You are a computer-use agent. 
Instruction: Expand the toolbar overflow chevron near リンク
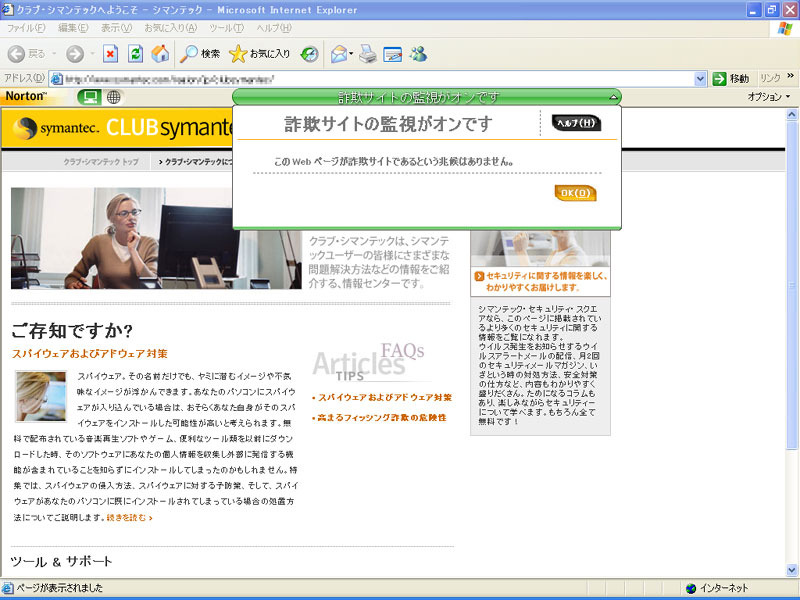[790, 76]
